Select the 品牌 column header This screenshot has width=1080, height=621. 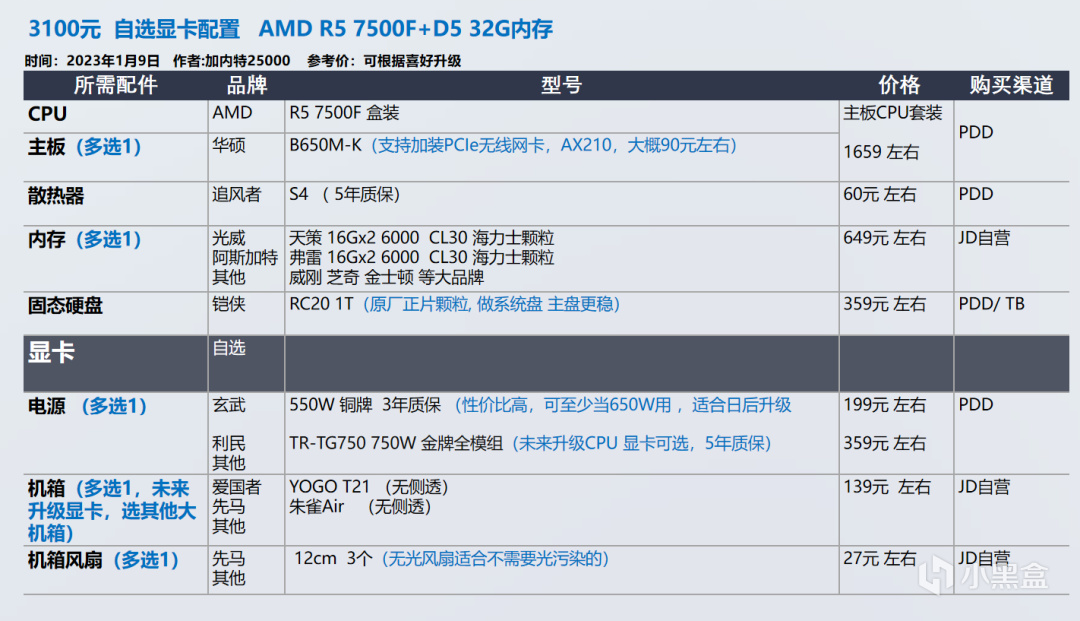pyautogui.click(x=247, y=85)
